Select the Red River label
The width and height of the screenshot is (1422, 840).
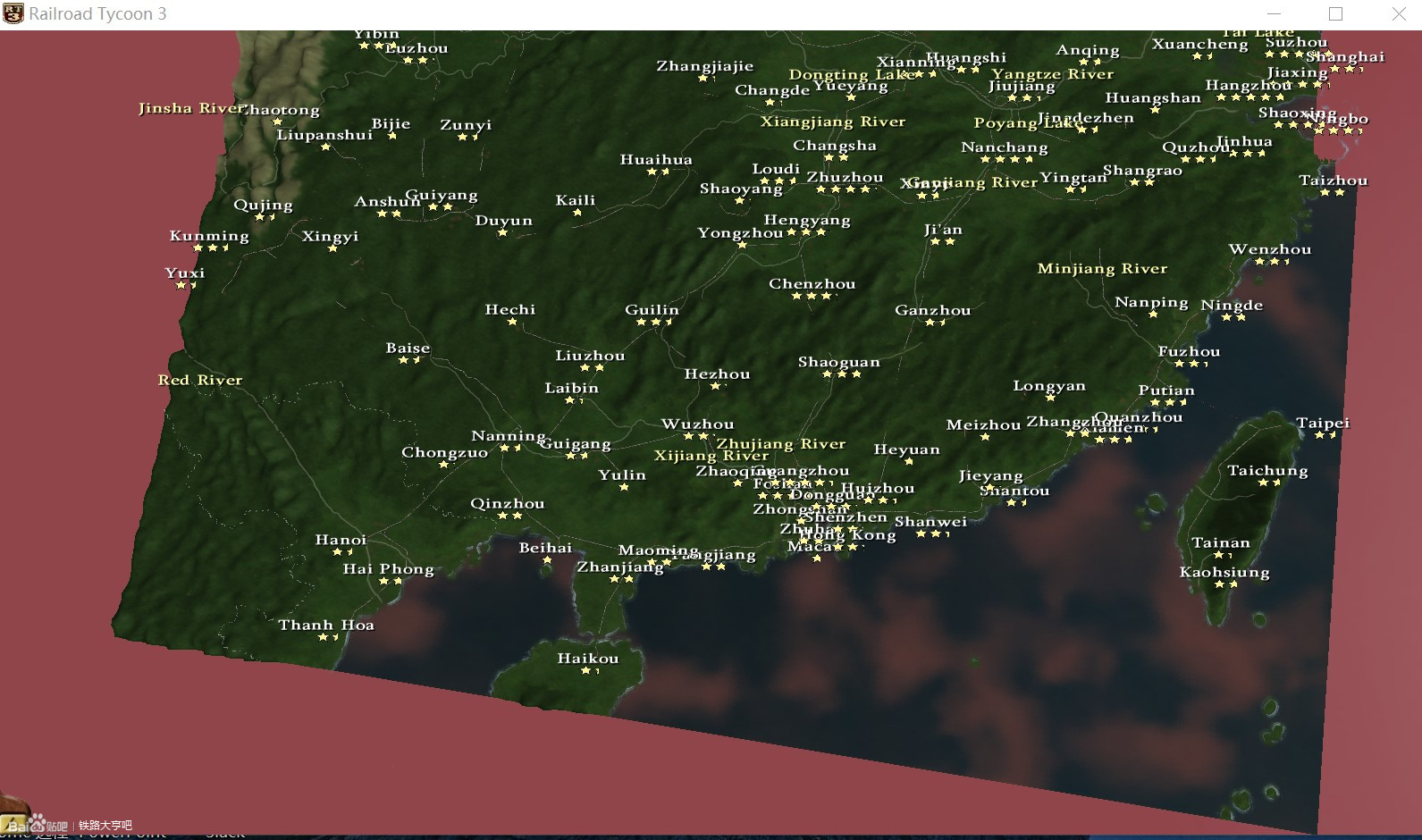[200, 380]
